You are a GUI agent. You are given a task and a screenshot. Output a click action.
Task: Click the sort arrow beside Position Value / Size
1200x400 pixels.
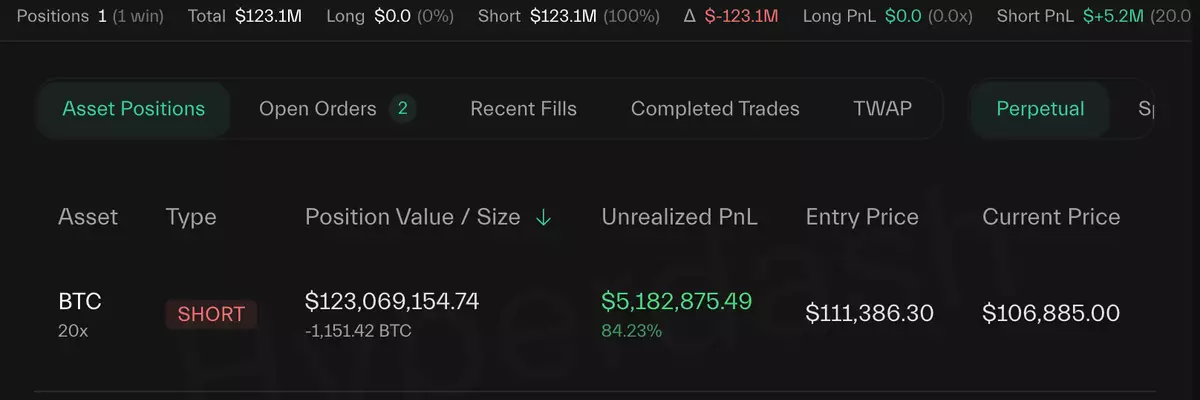click(x=543, y=217)
